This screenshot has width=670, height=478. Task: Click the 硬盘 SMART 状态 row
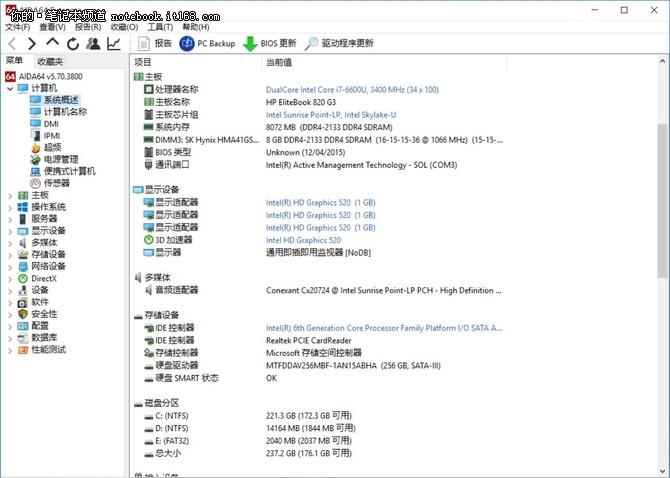click(x=318, y=378)
